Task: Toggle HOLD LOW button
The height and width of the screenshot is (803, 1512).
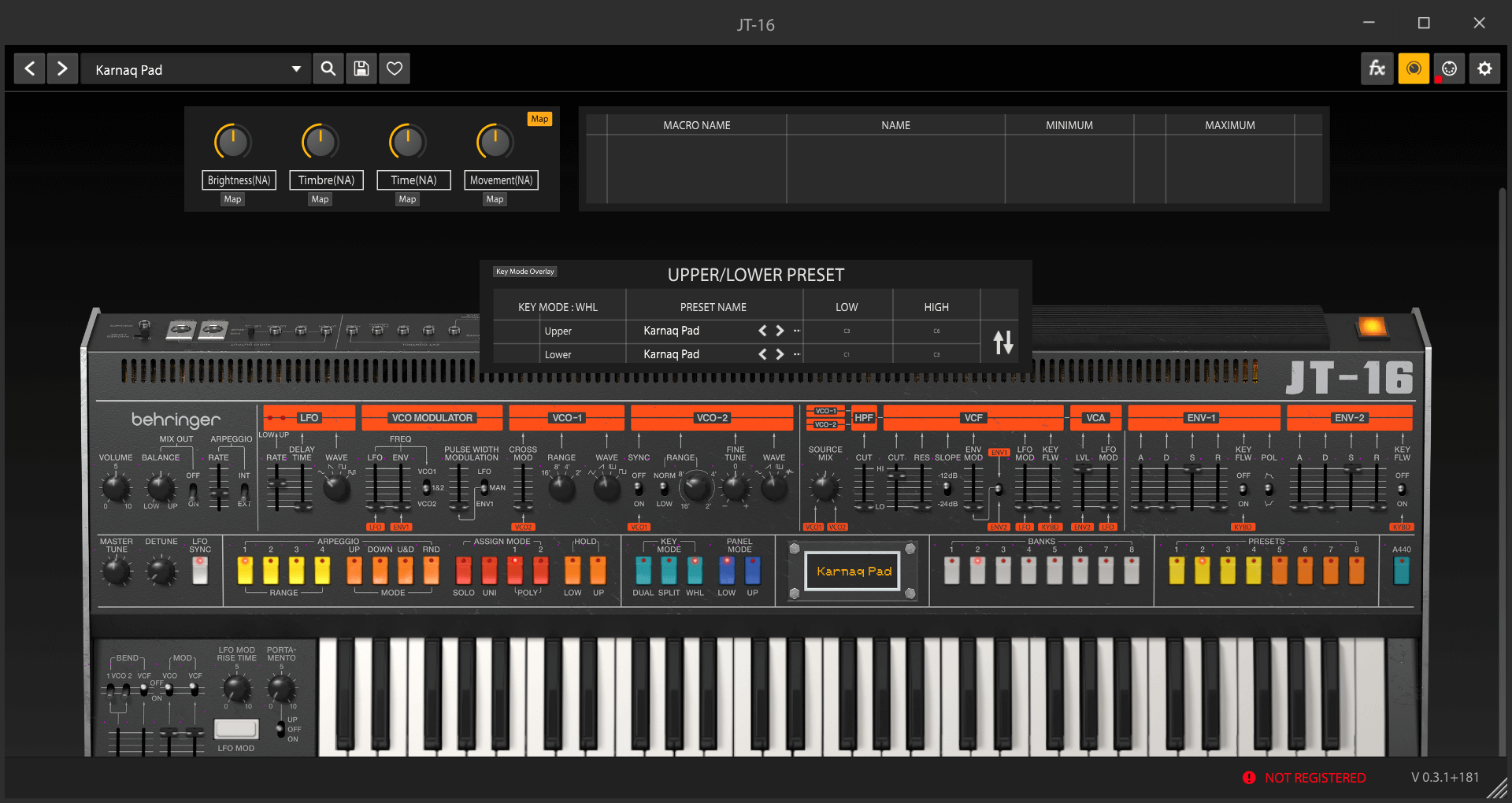Action: (x=573, y=570)
